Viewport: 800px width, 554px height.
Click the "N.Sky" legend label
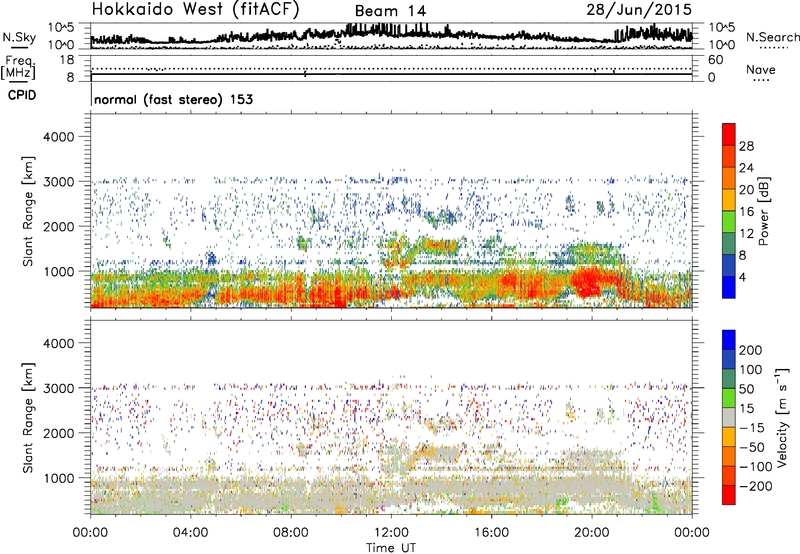[x=19, y=37]
